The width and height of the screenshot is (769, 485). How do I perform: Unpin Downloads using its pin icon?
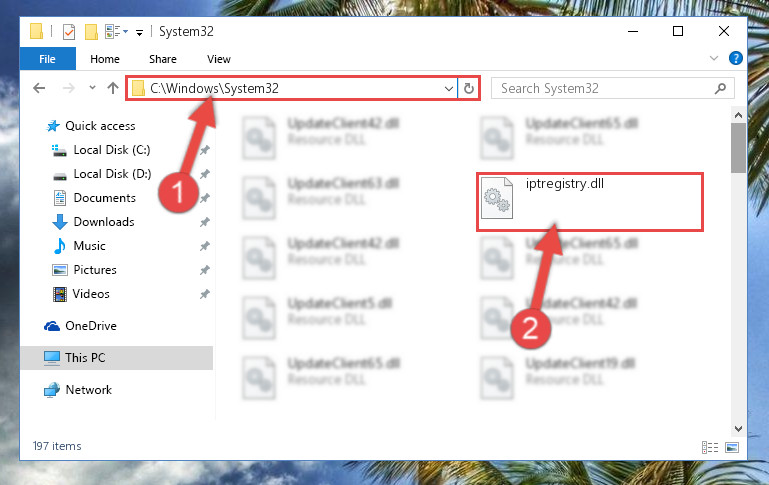[x=205, y=222]
